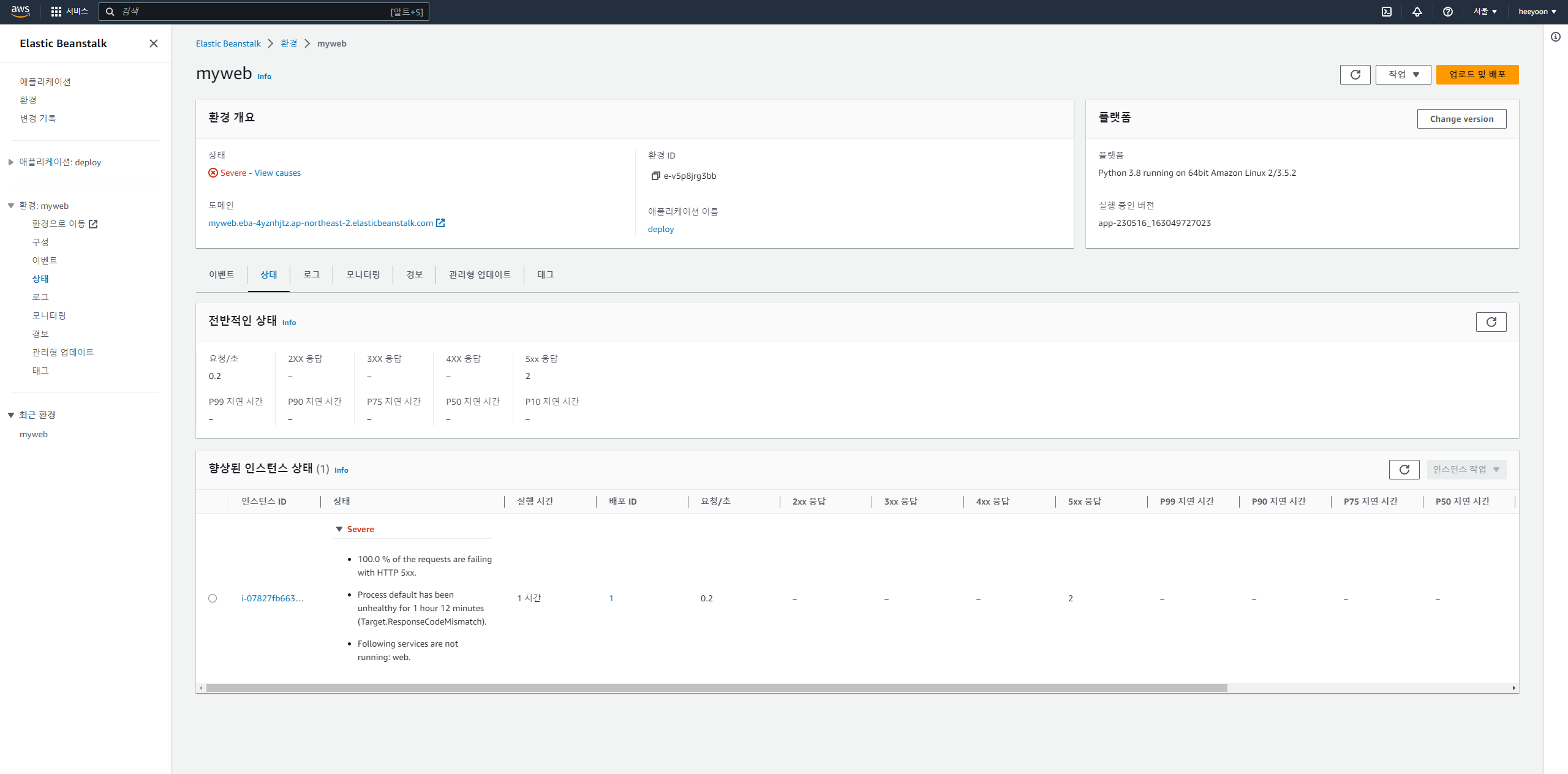Open the 인스턴스 작업 dropdown
The height and width of the screenshot is (774, 1568).
tap(1467, 470)
